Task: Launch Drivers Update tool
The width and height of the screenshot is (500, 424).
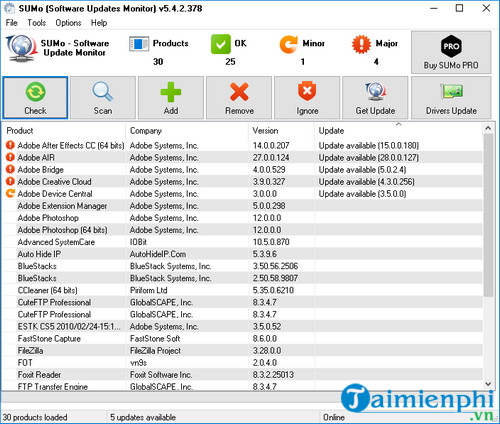Action: click(451, 98)
